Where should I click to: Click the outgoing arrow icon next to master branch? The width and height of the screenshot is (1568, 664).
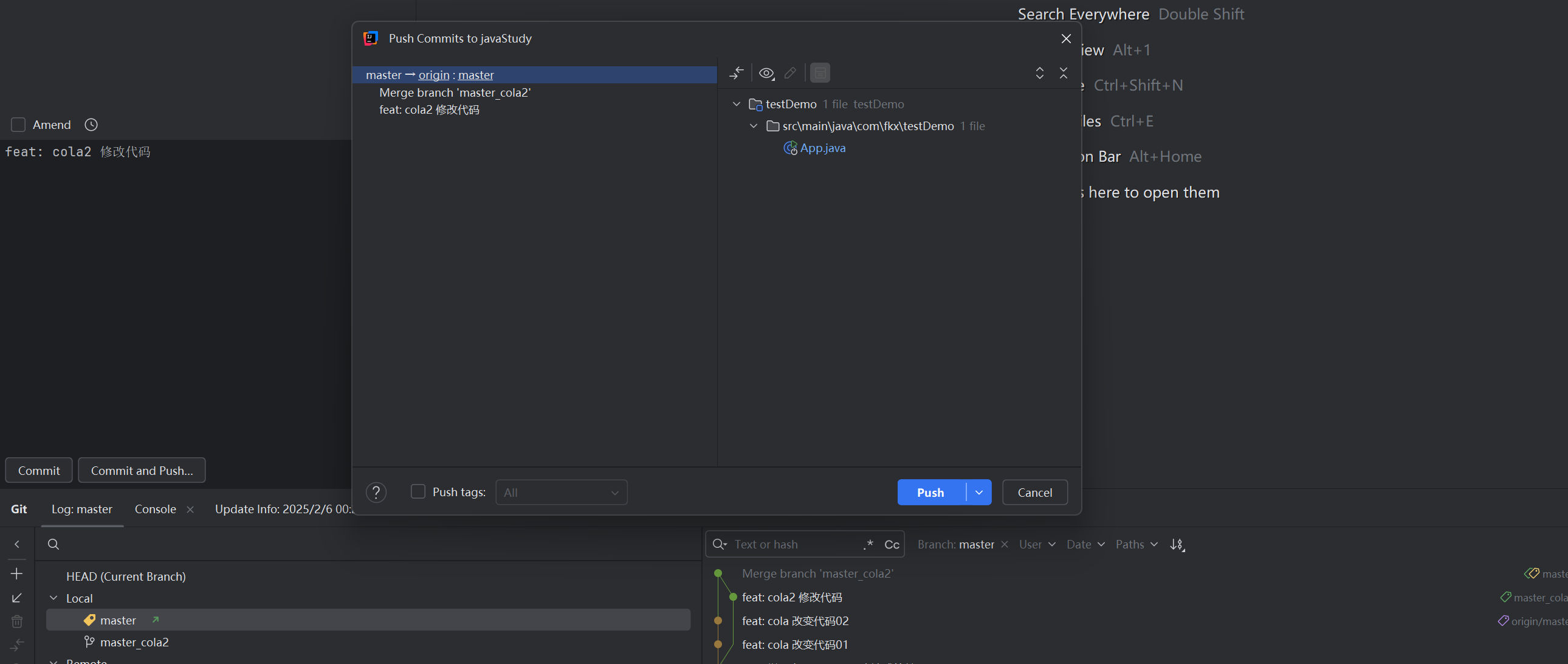pyautogui.click(x=155, y=620)
